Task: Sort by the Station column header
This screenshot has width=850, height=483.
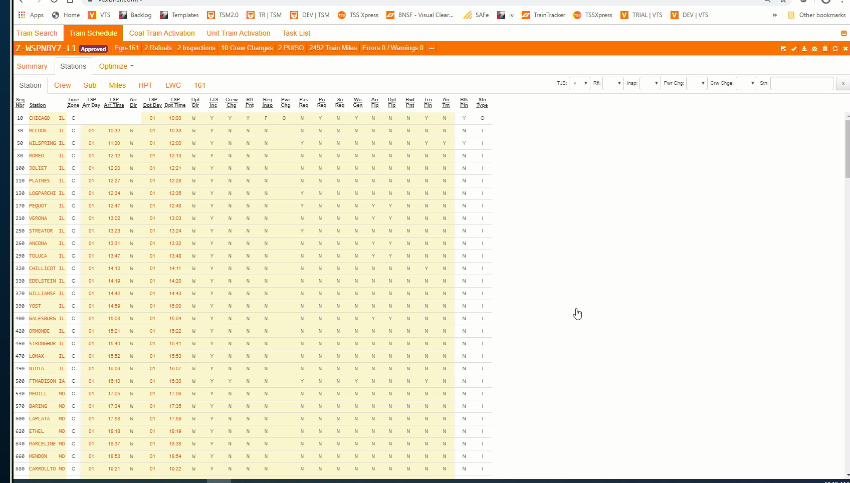Action: 37,105
